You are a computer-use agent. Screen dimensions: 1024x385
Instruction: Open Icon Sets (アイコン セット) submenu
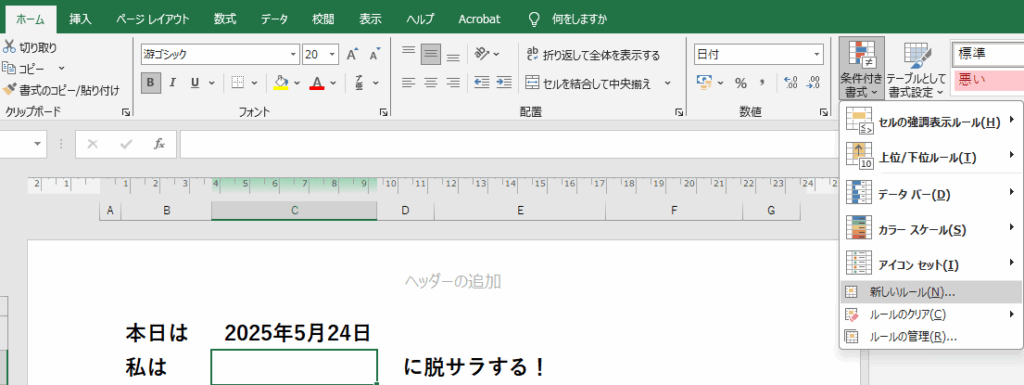point(931,264)
